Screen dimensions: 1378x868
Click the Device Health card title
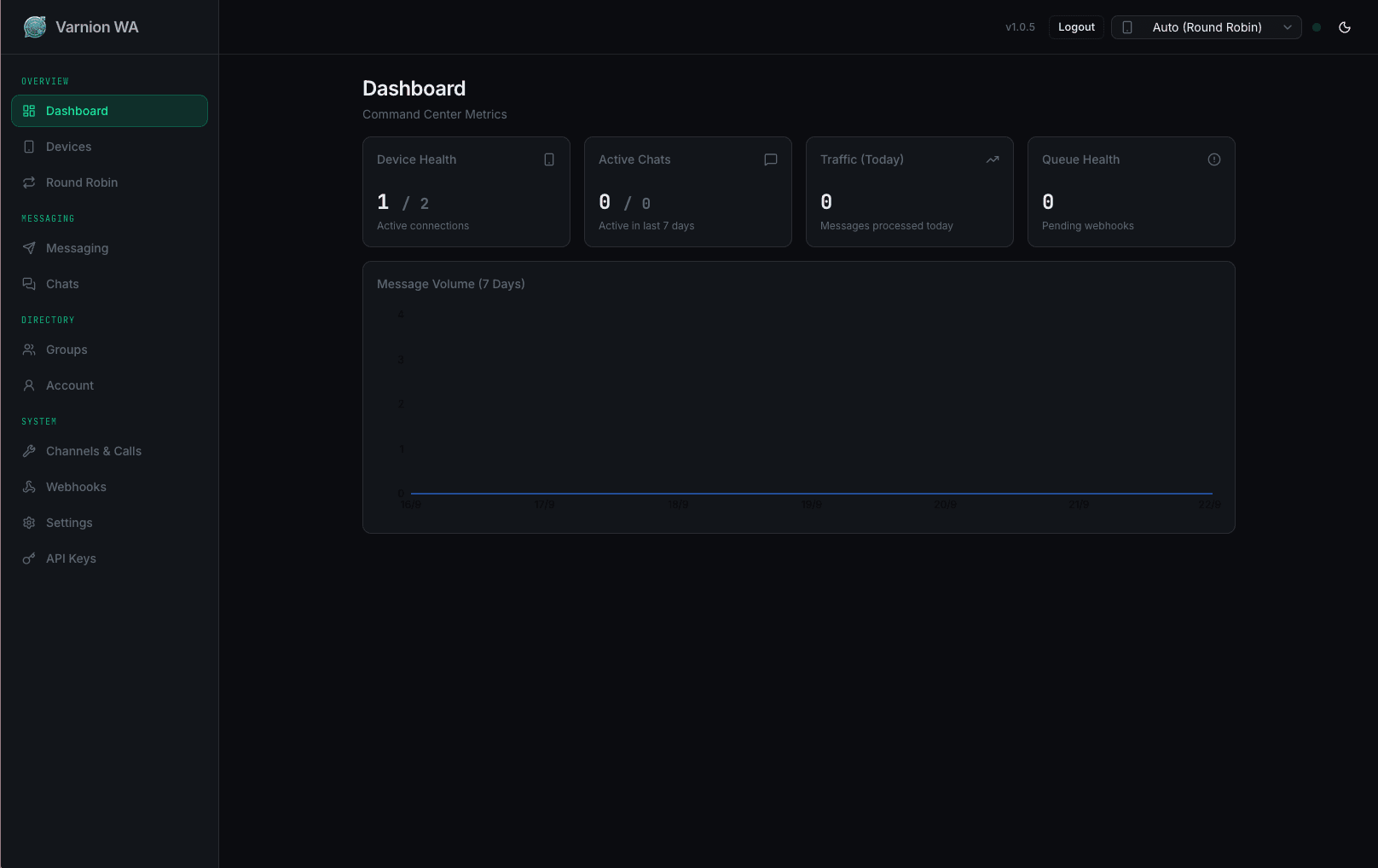pos(416,159)
